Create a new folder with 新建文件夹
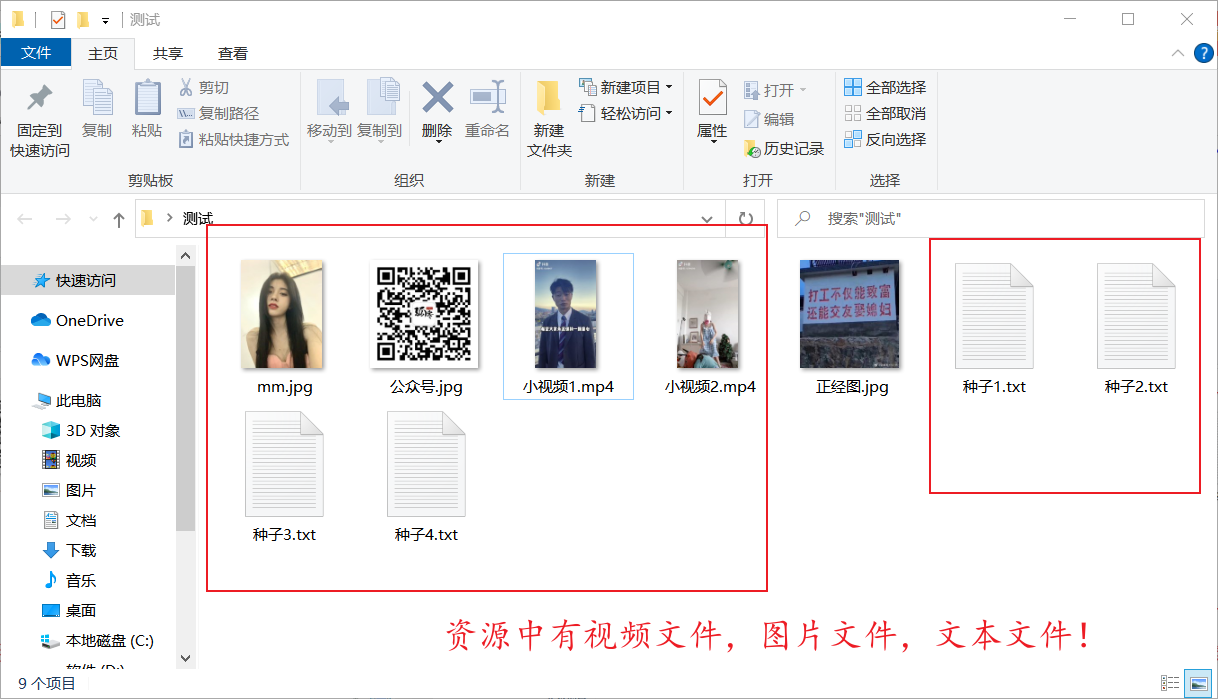Viewport: 1218px width, 699px height. pos(549,119)
